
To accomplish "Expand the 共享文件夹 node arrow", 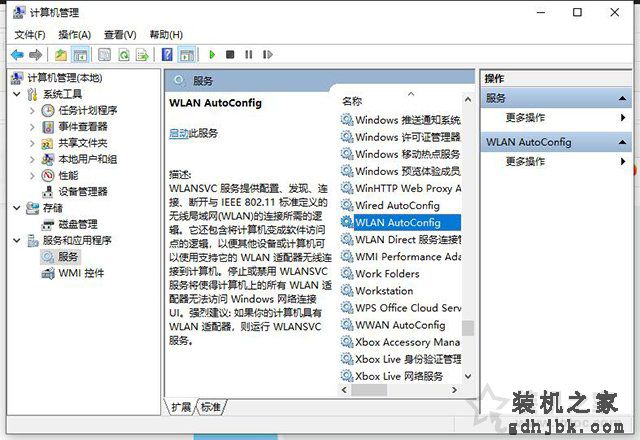I will (x=32, y=143).
